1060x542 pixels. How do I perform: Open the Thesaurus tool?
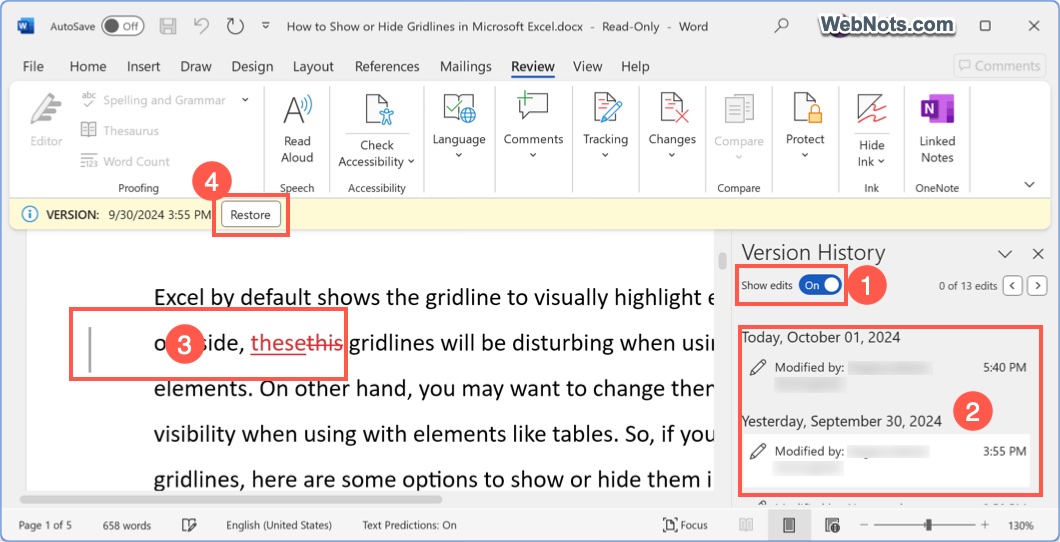point(120,130)
